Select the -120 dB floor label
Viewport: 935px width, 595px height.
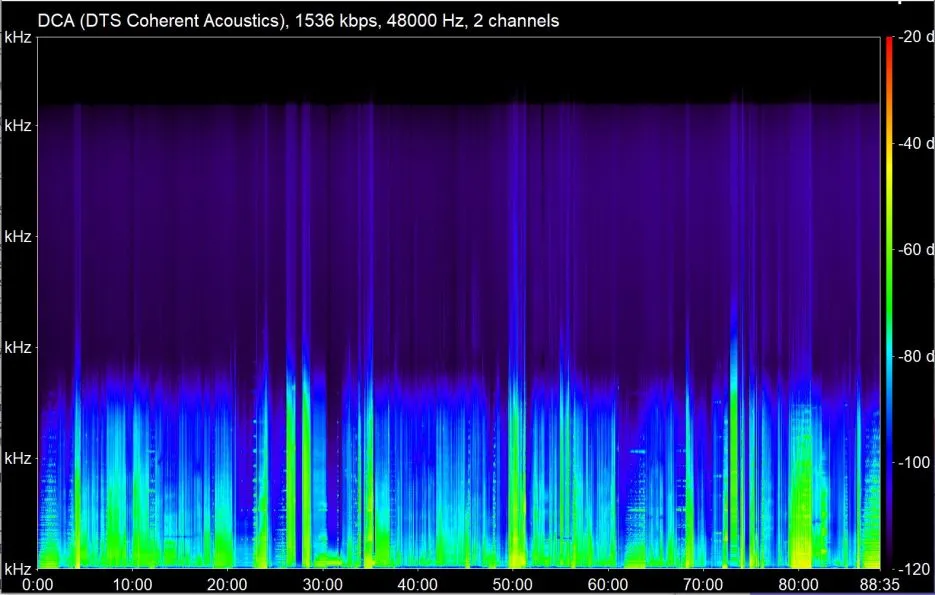point(912,568)
